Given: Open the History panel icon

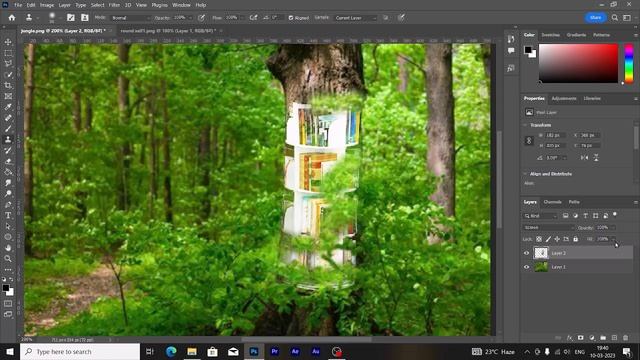Looking at the screenshot, I should 511,39.
